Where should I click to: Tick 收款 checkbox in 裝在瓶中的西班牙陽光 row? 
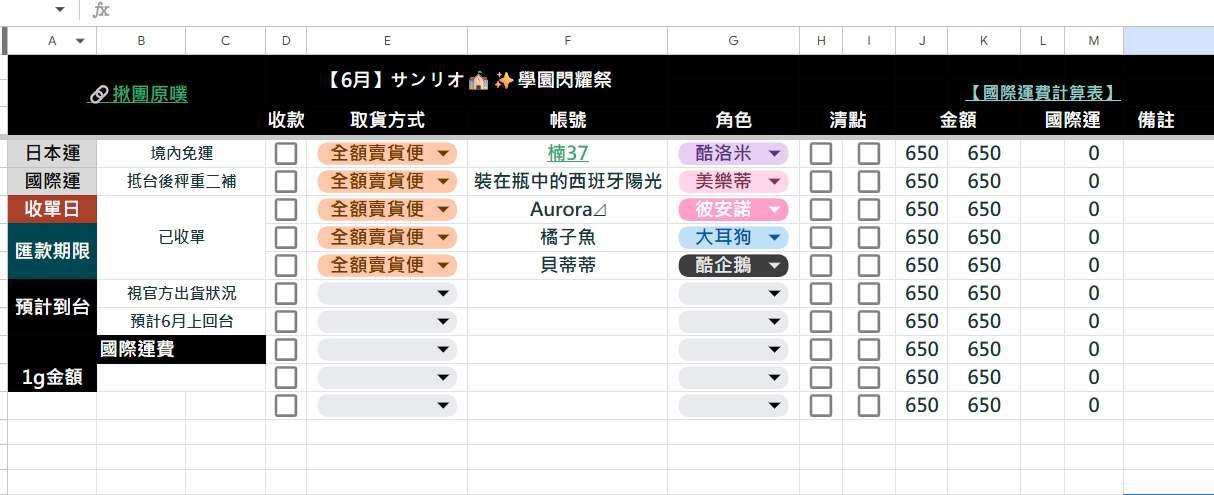click(x=286, y=181)
